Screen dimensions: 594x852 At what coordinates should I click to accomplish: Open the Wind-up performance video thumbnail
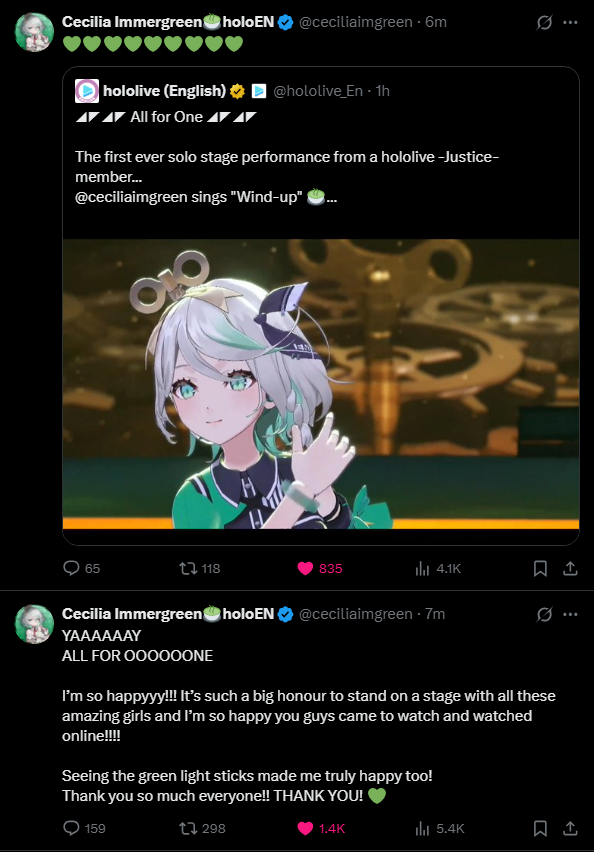[x=321, y=384]
